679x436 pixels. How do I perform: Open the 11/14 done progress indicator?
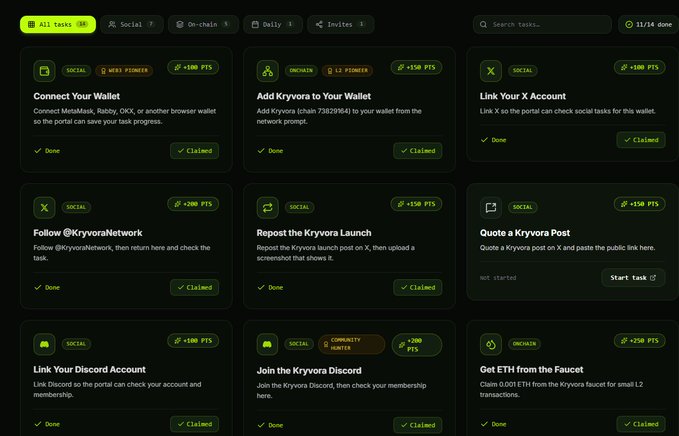coord(648,25)
